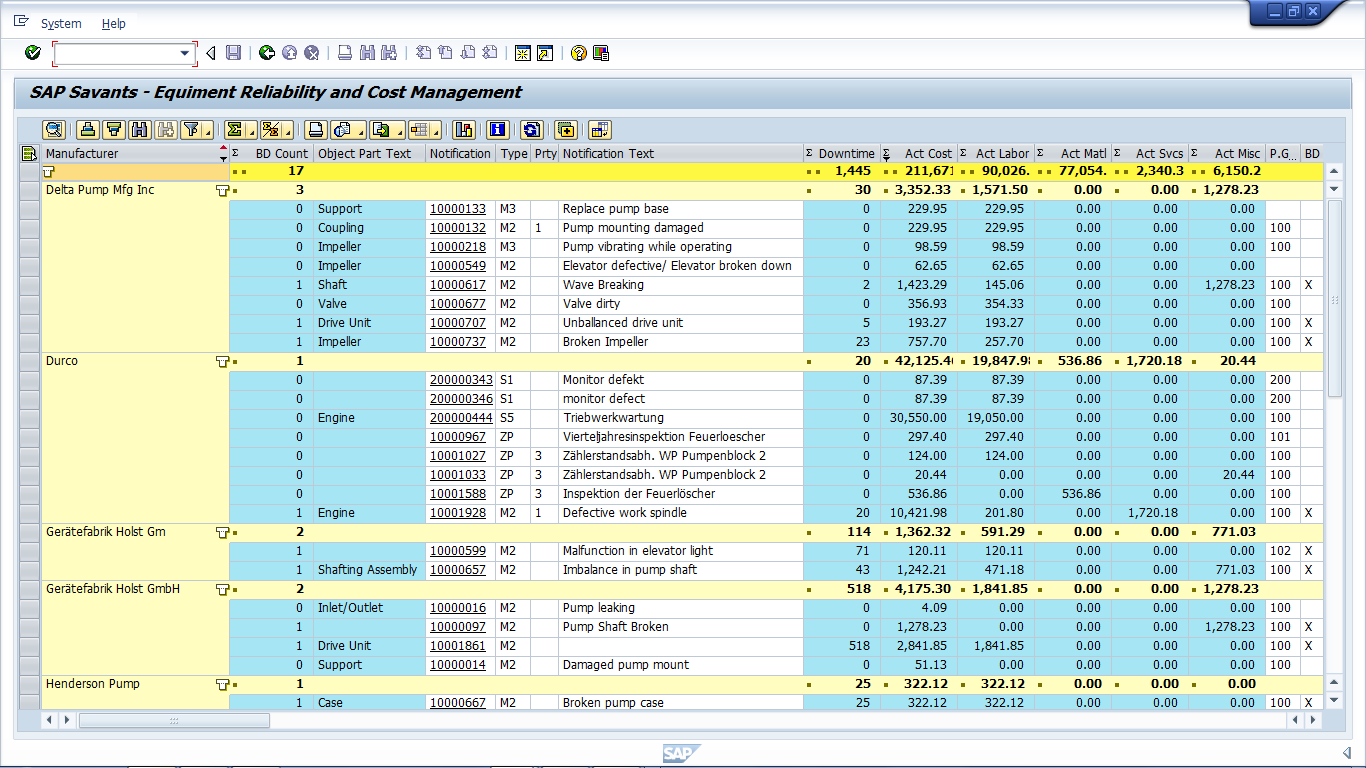Open notification 10001928 link

458,513
